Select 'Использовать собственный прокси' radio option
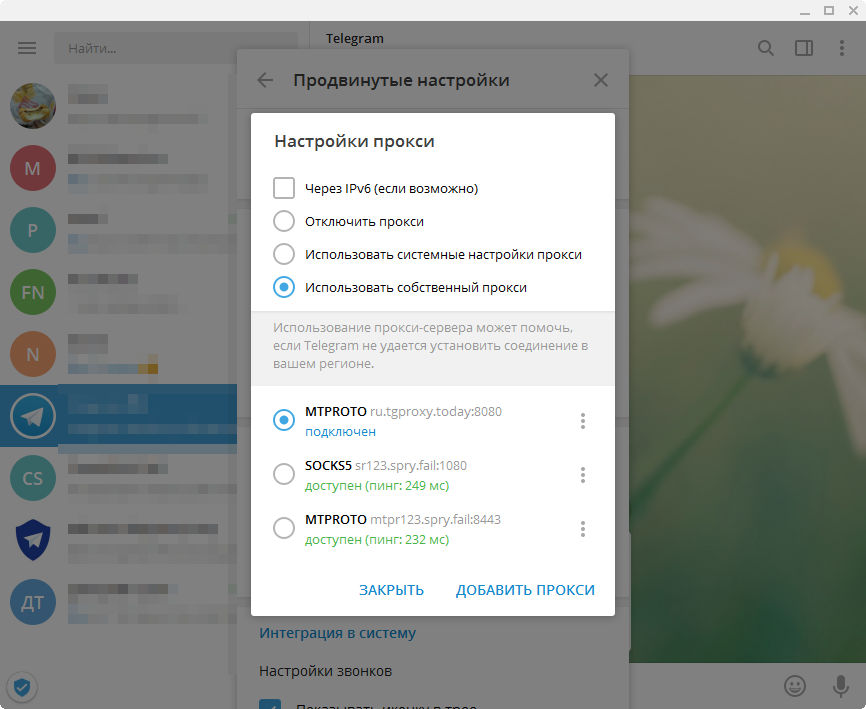Image resolution: width=866 pixels, height=709 pixels. (284, 287)
